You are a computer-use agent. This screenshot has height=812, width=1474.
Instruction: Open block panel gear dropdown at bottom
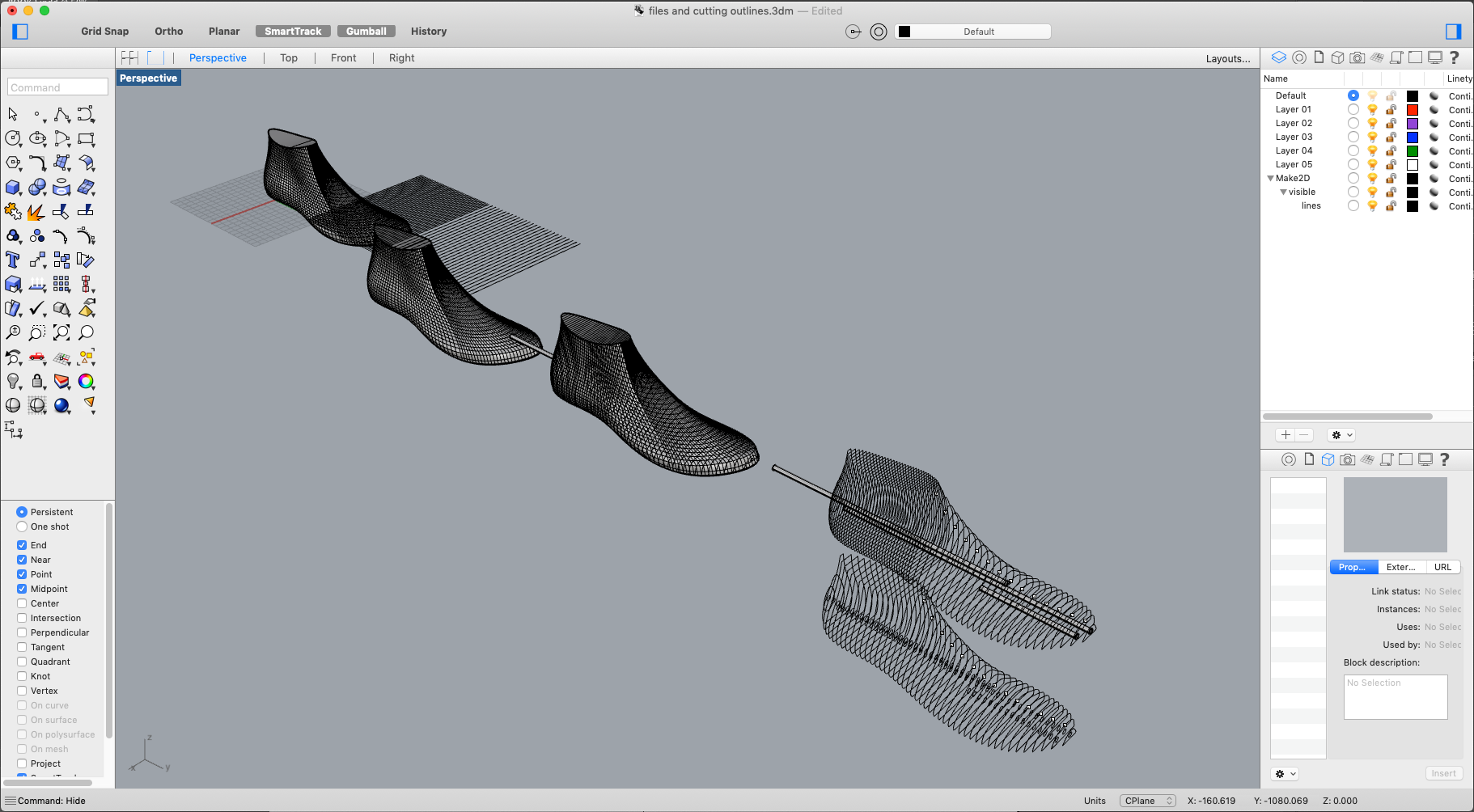1285,774
